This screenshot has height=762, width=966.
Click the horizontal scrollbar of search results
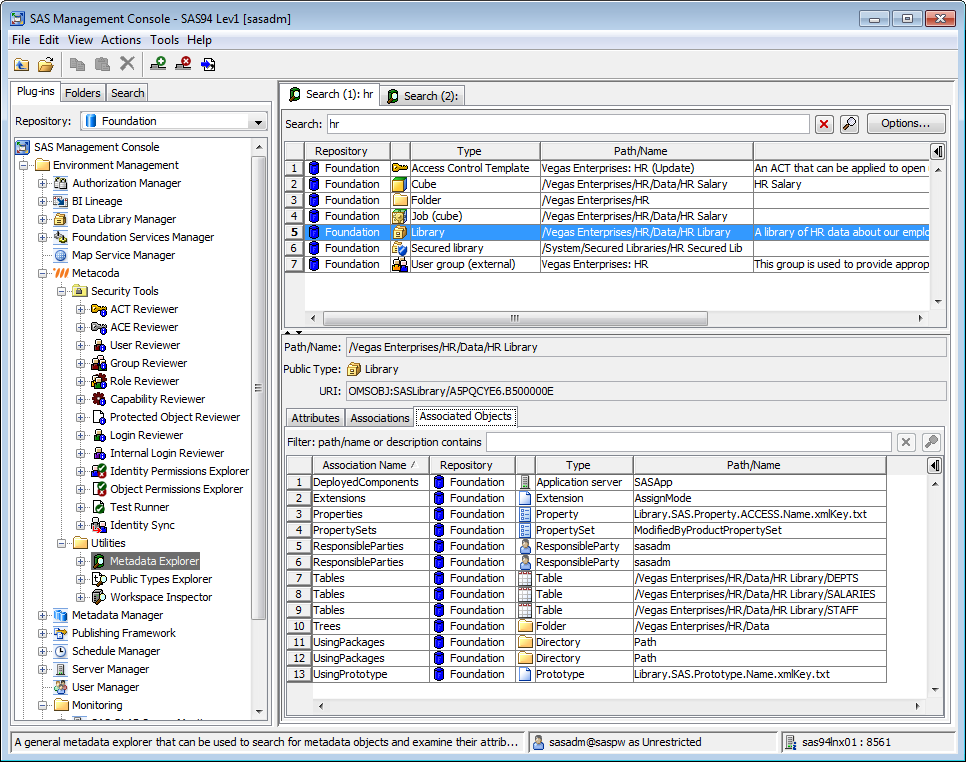(x=515, y=318)
